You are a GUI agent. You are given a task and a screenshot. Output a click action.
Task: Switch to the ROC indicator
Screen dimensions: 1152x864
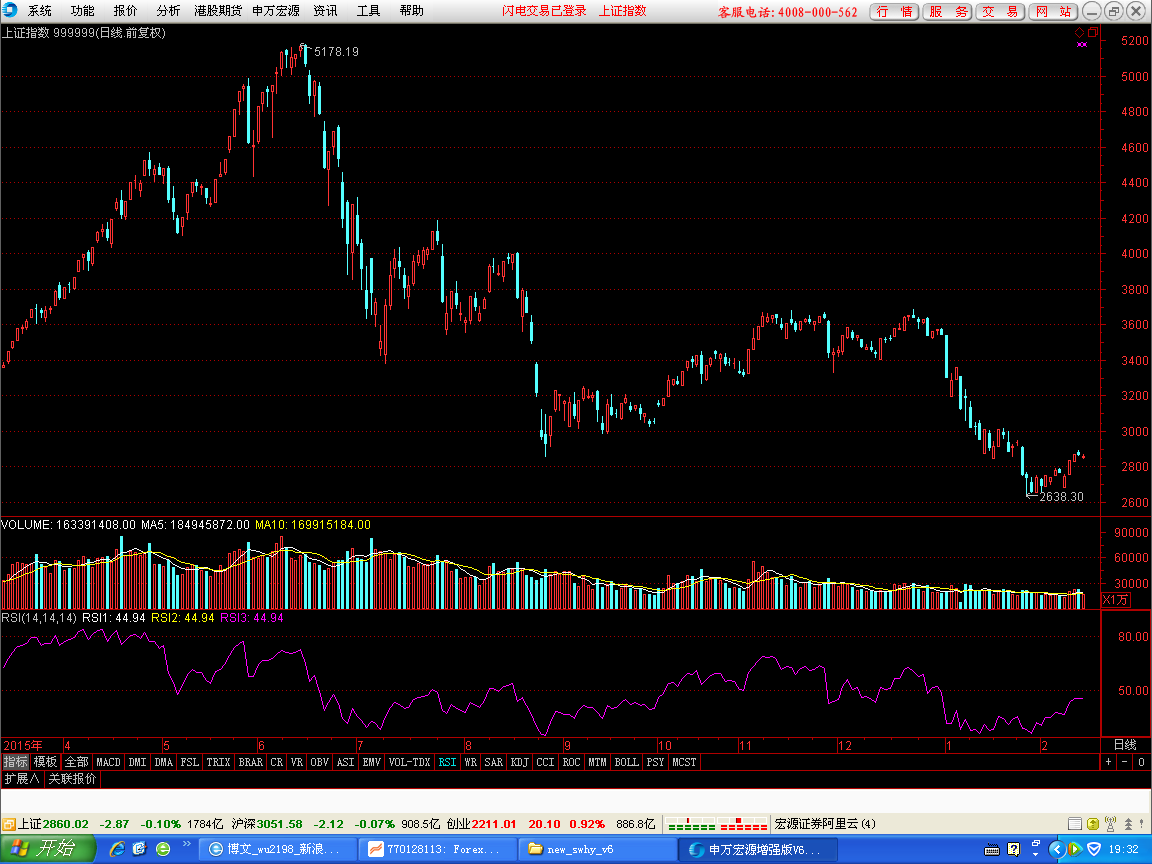coord(572,762)
